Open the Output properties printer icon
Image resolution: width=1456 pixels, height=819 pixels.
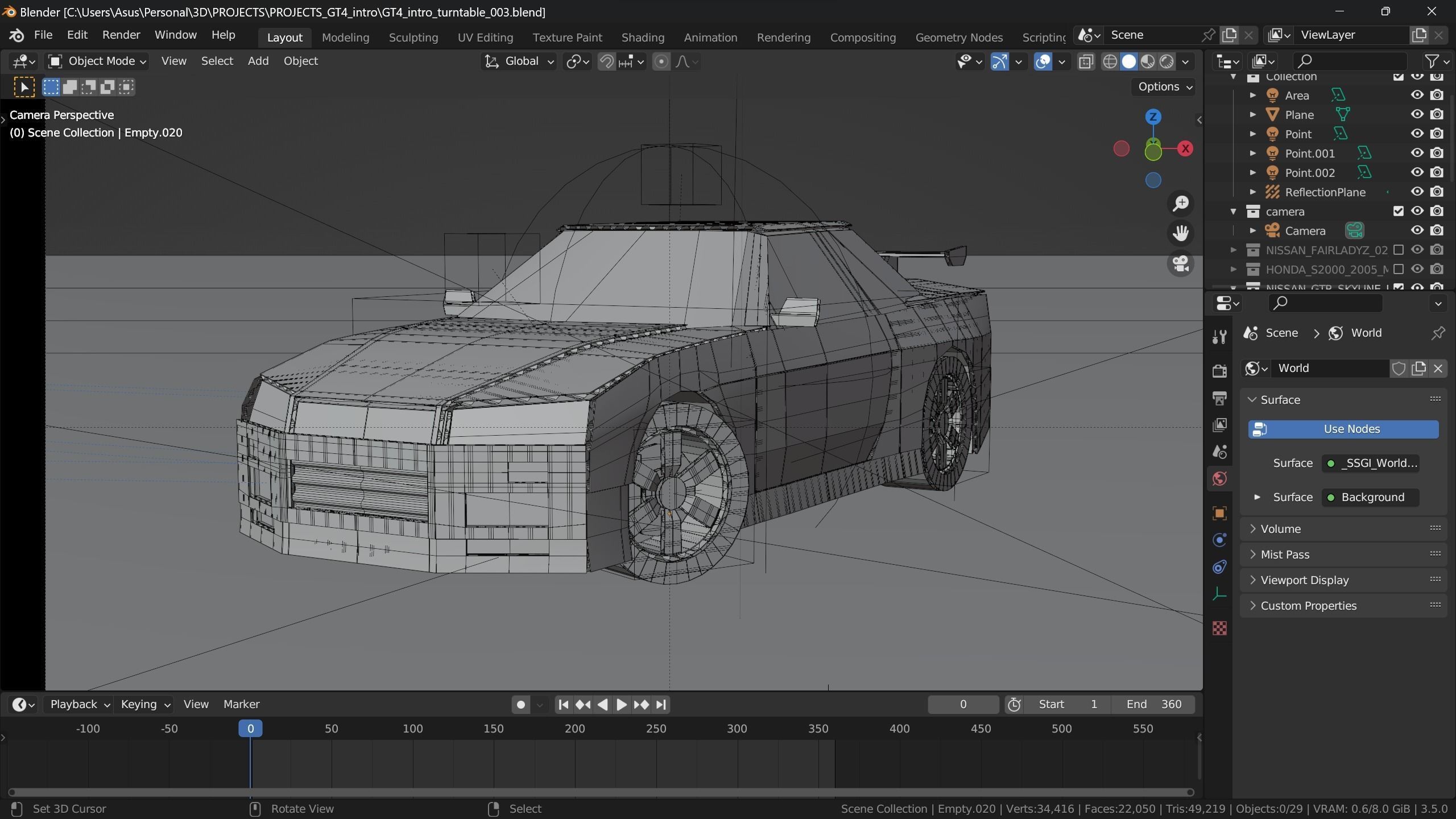tap(1219, 398)
